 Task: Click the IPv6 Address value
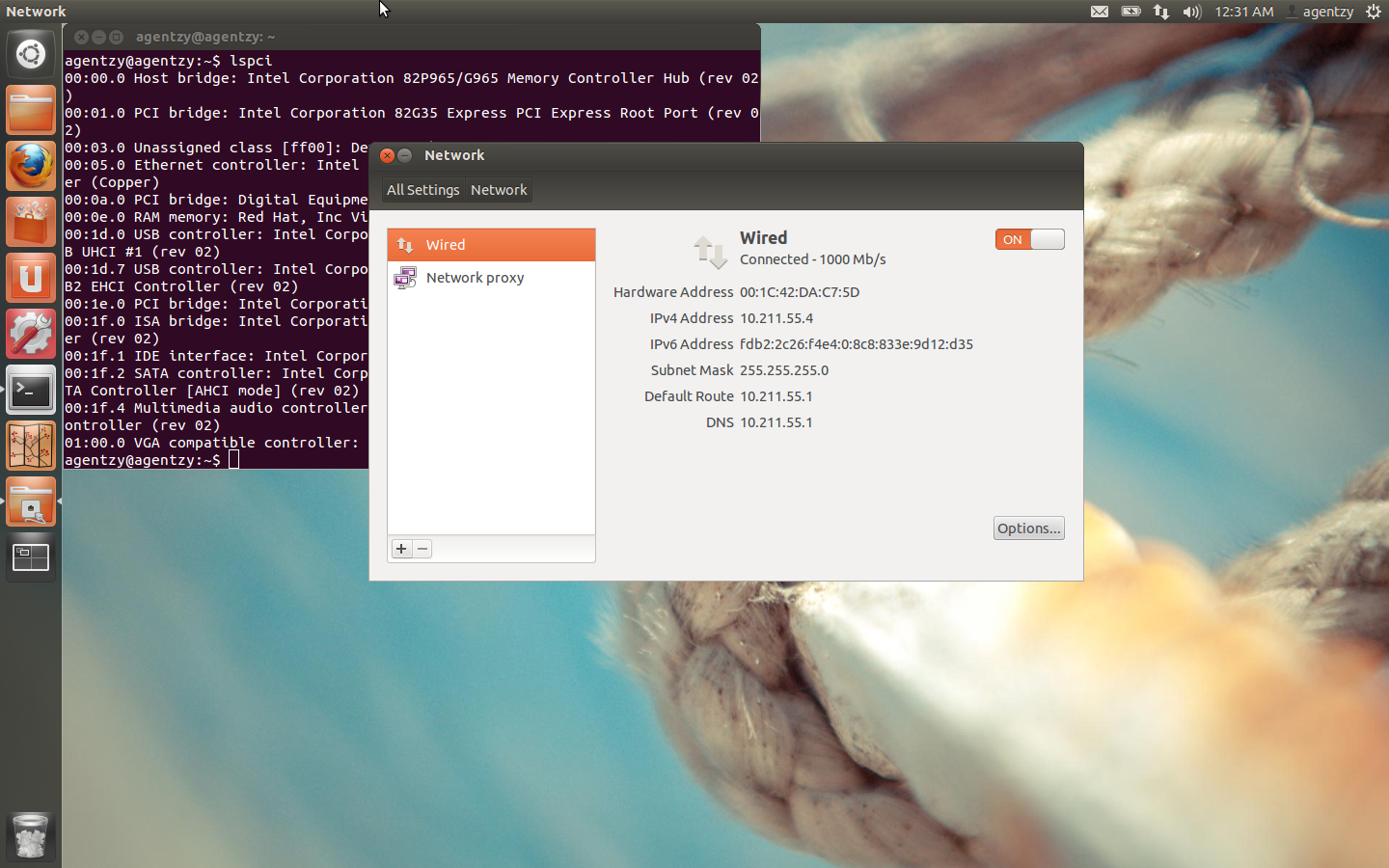pos(857,344)
